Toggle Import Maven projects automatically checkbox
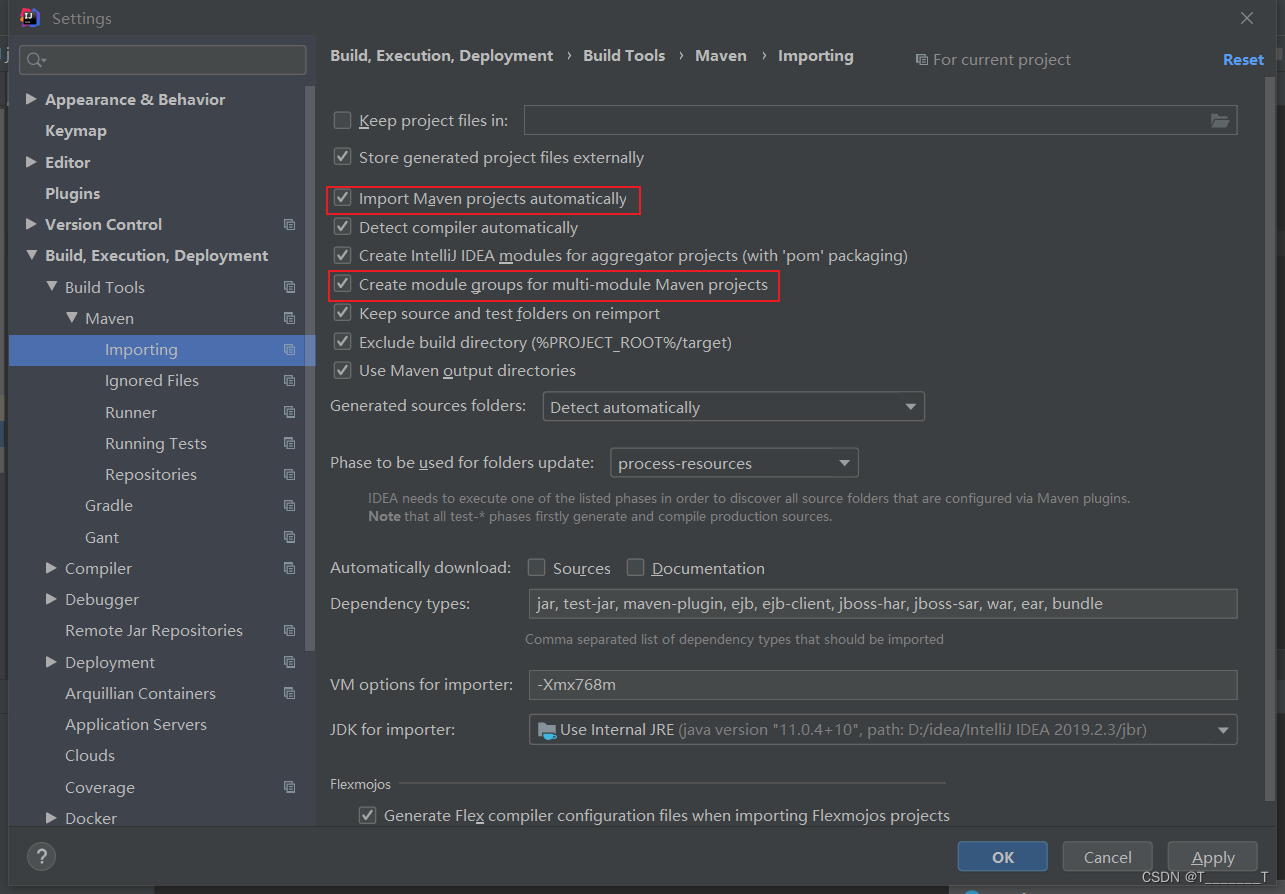 (x=342, y=198)
